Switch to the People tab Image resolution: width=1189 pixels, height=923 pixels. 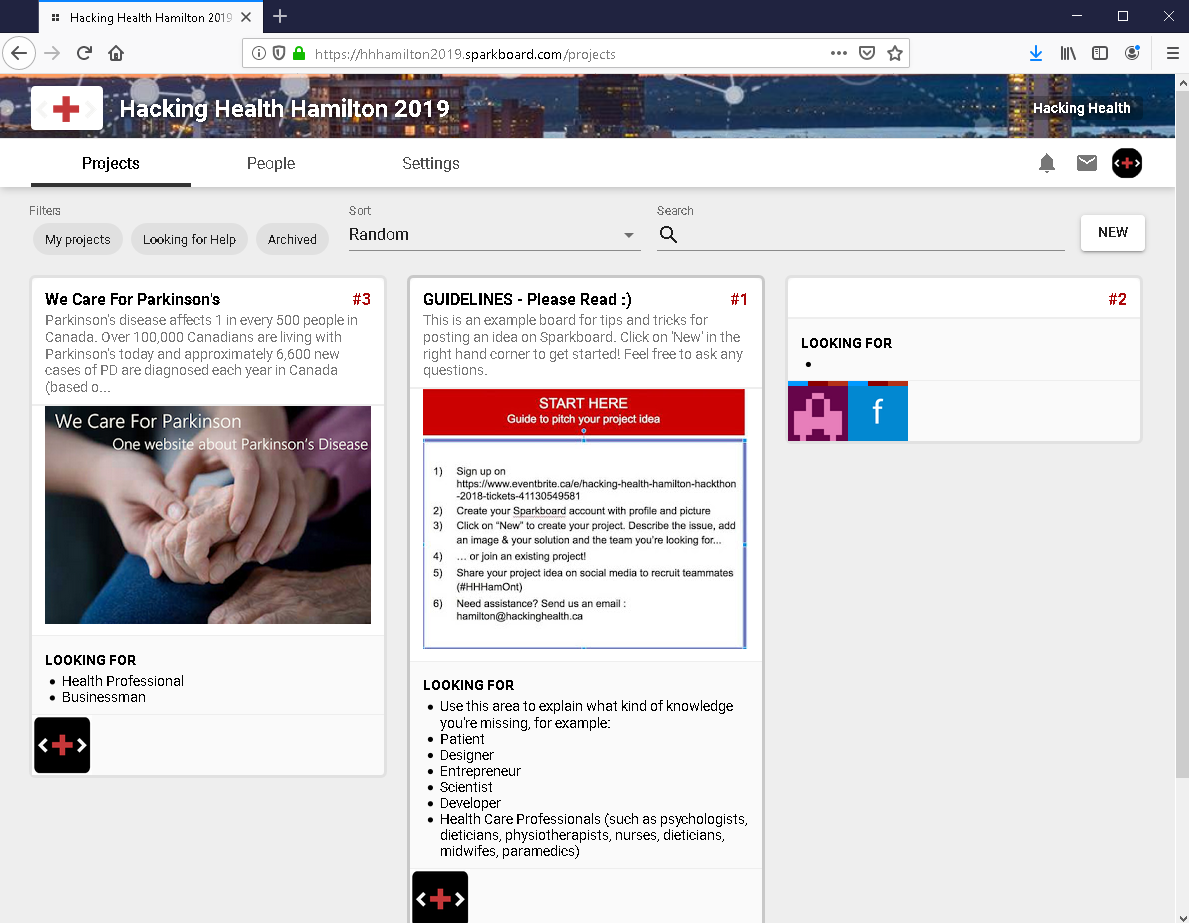point(271,163)
